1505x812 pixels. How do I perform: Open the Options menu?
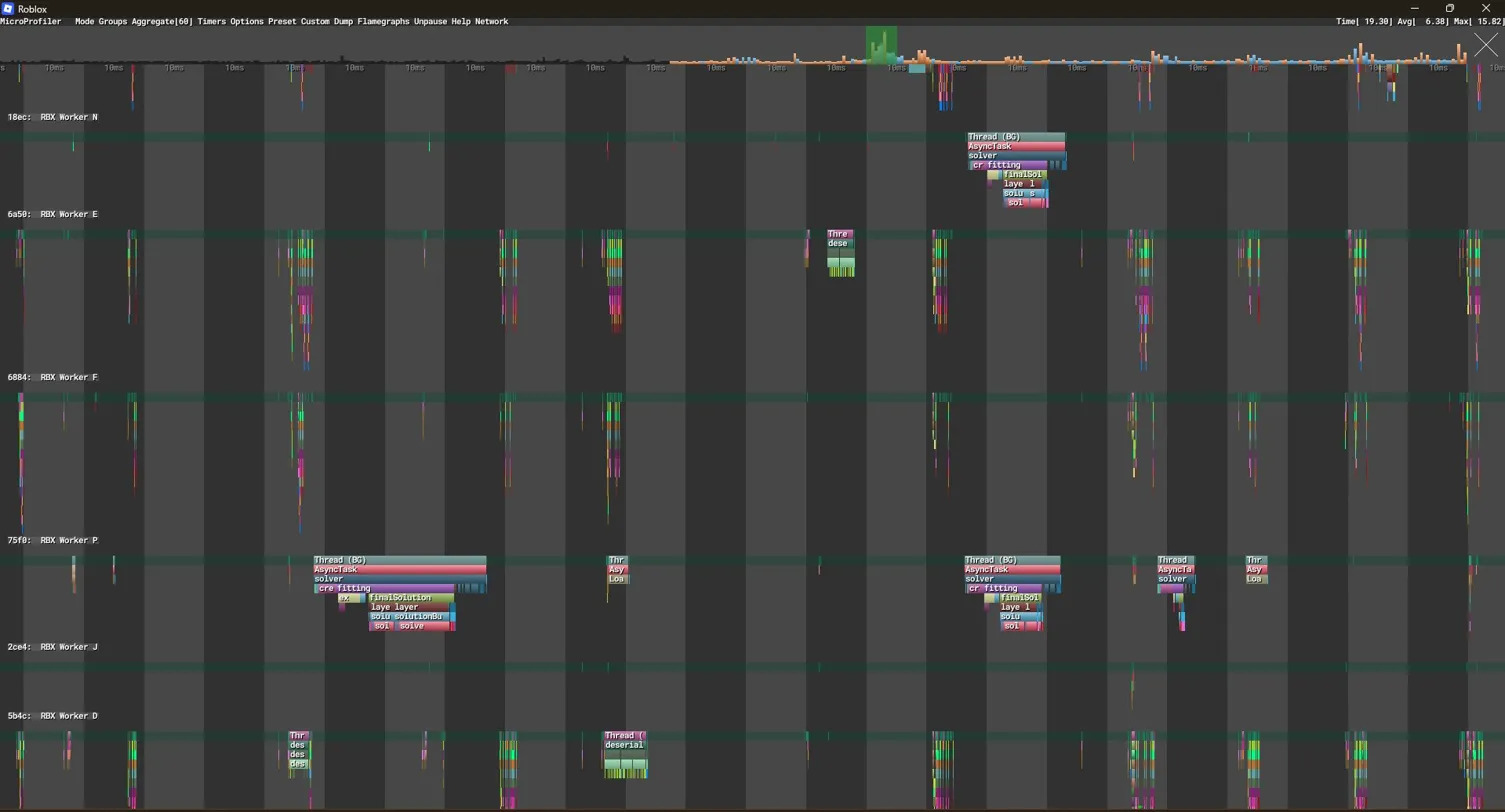247,21
